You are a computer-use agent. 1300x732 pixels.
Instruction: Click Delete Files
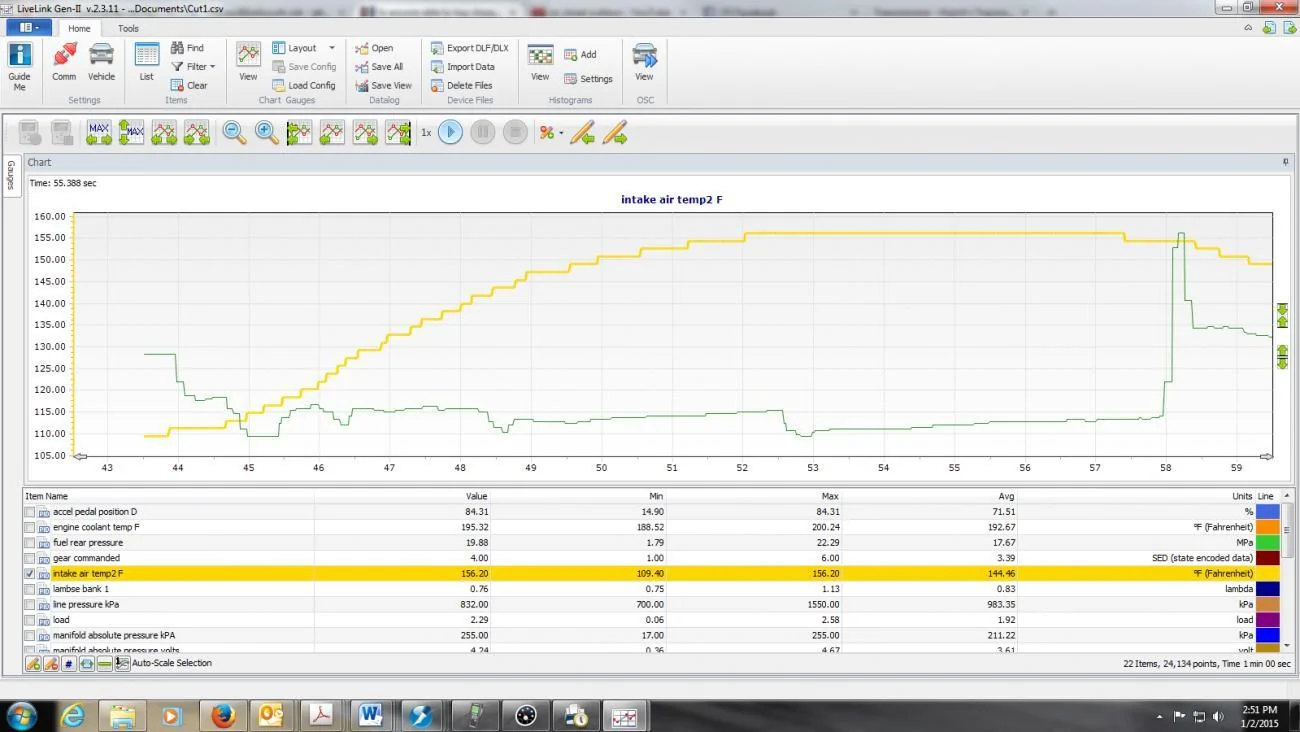pos(461,85)
